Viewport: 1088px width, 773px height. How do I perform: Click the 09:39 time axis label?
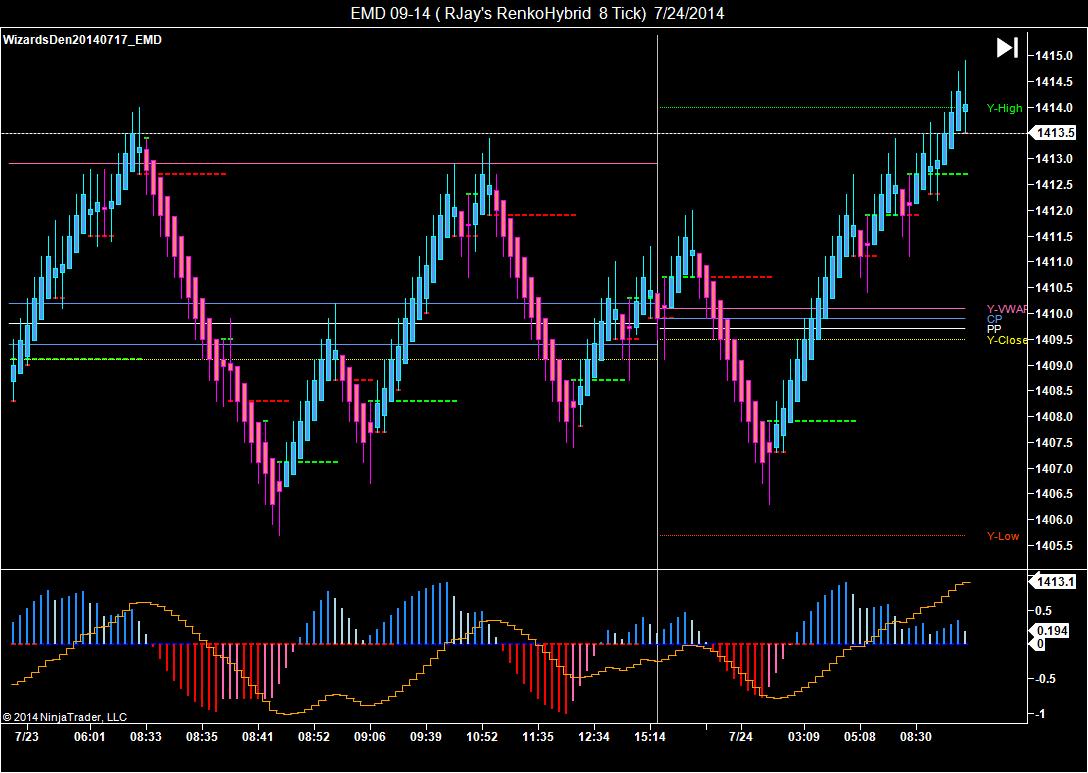(425, 737)
